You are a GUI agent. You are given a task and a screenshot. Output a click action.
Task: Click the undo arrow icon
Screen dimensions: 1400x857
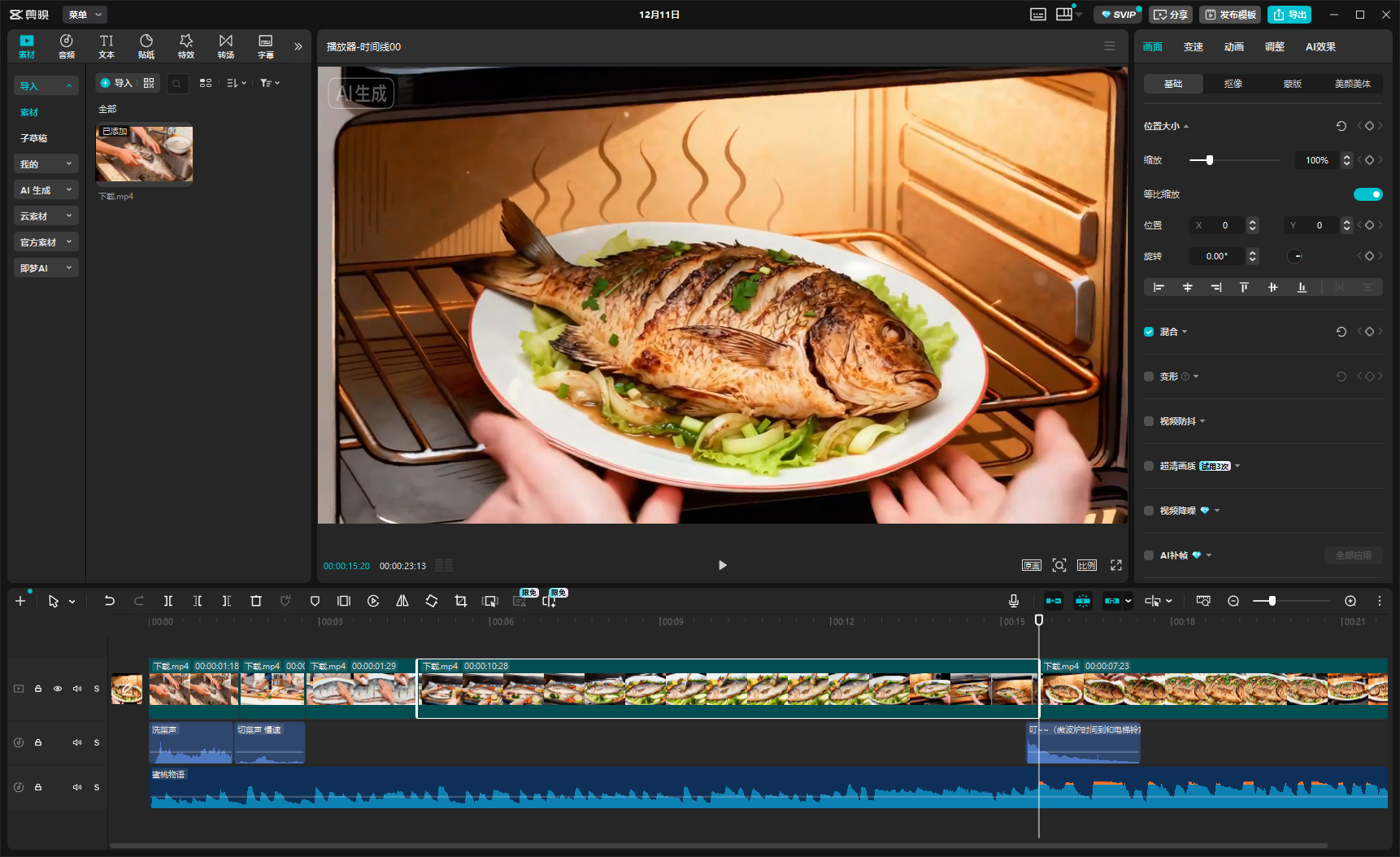click(109, 601)
